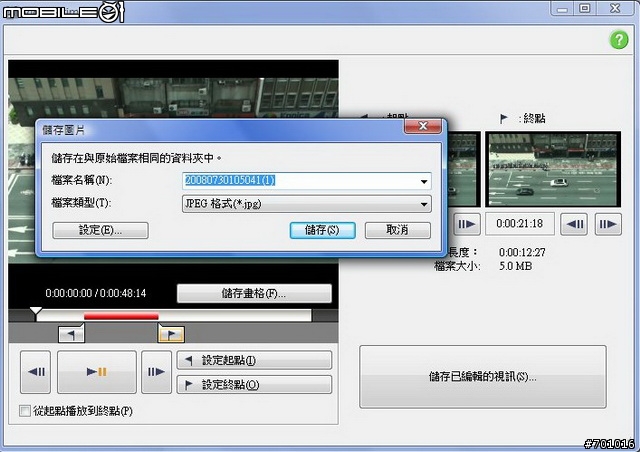Close the 儲存圖片 dialog

[x=423, y=126]
